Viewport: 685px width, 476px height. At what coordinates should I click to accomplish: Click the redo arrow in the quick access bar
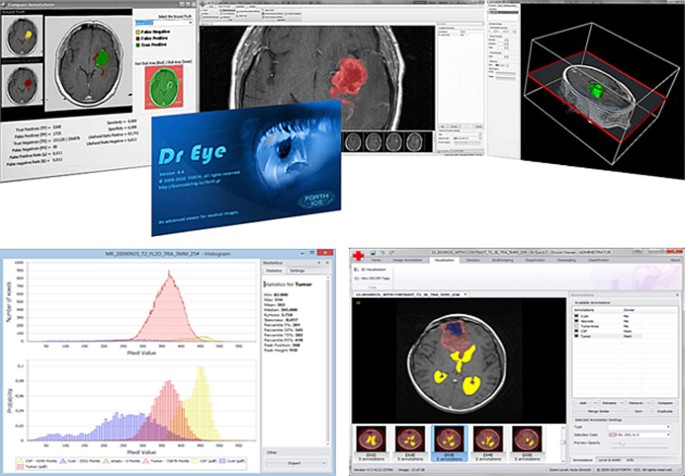pos(392,253)
